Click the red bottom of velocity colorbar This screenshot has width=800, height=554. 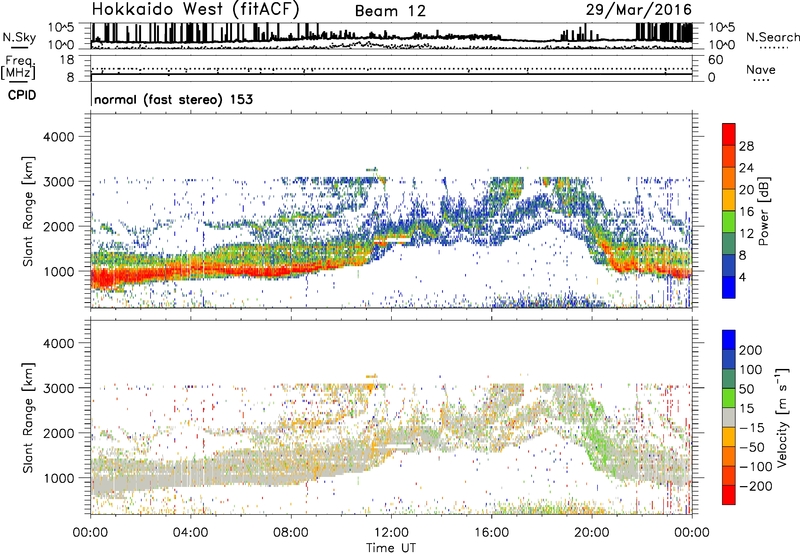tap(729, 495)
